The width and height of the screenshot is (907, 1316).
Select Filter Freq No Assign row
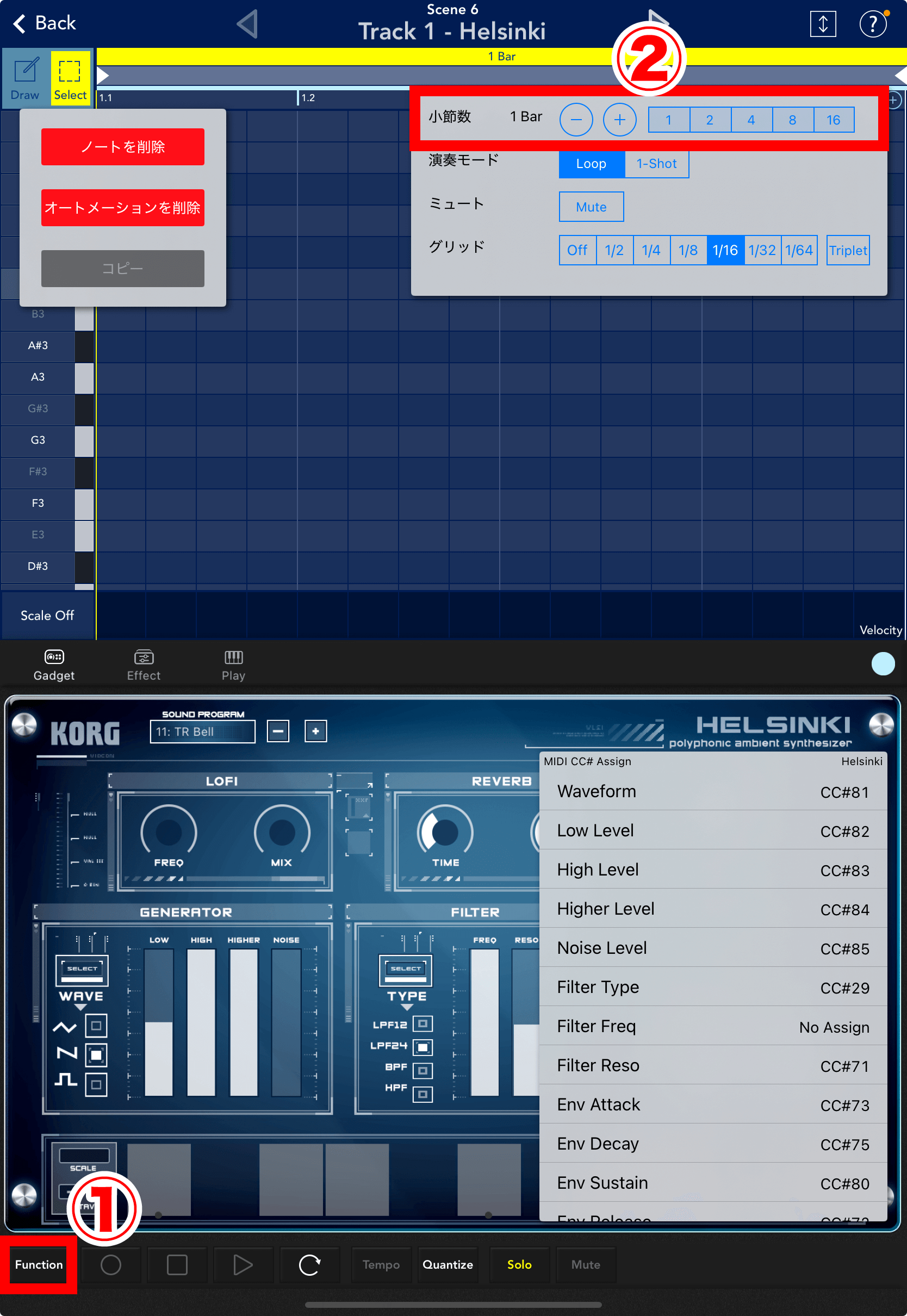pos(713,1026)
